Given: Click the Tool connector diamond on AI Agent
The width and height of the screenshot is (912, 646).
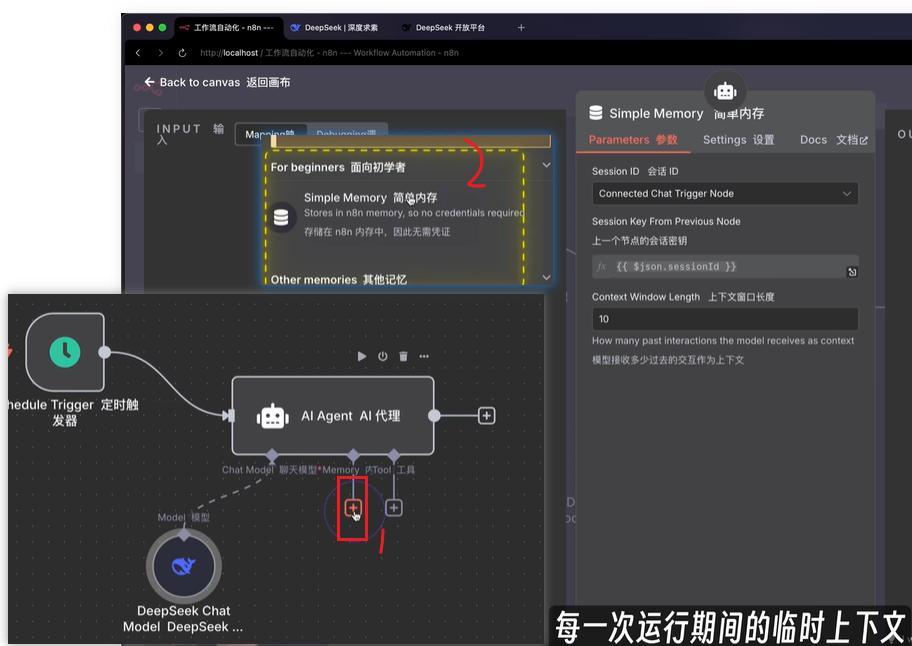Looking at the screenshot, I should pyautogui.click(x=394, y=455).
